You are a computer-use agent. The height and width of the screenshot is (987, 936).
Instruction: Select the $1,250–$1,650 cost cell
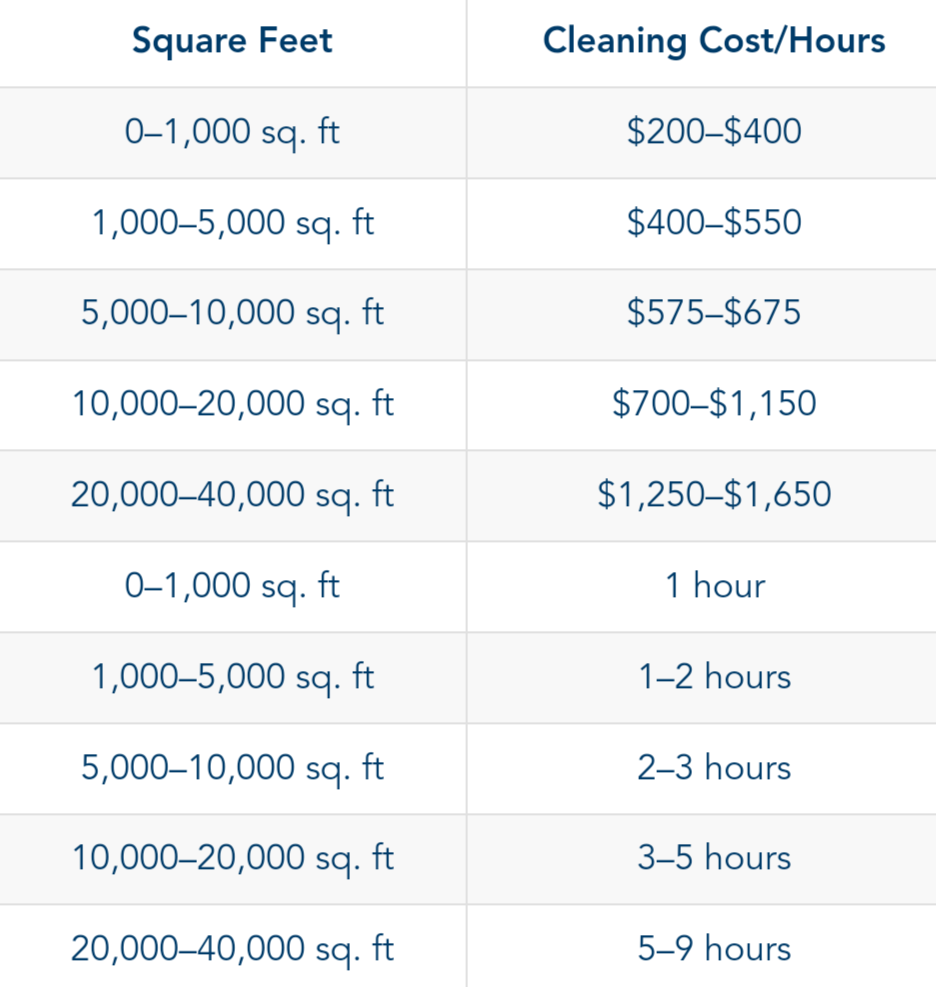[x=714, y=495]
